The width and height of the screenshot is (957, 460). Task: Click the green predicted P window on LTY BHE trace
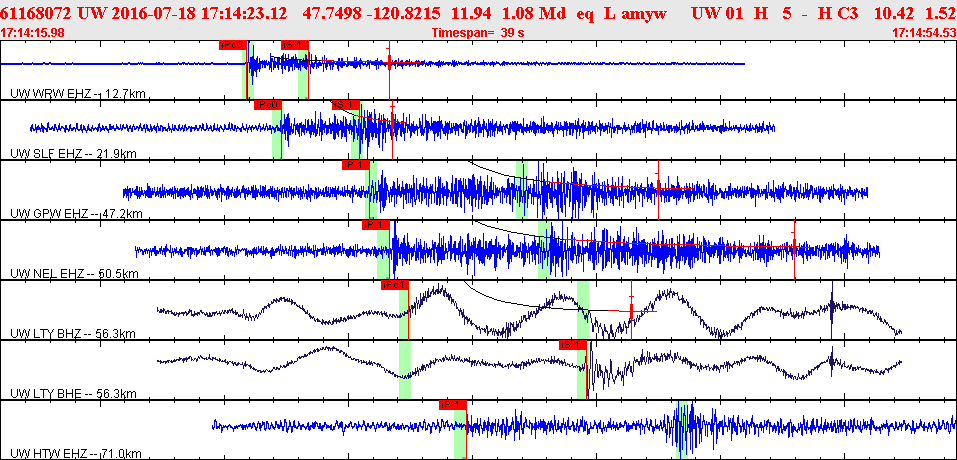click(x=405, y=369)
